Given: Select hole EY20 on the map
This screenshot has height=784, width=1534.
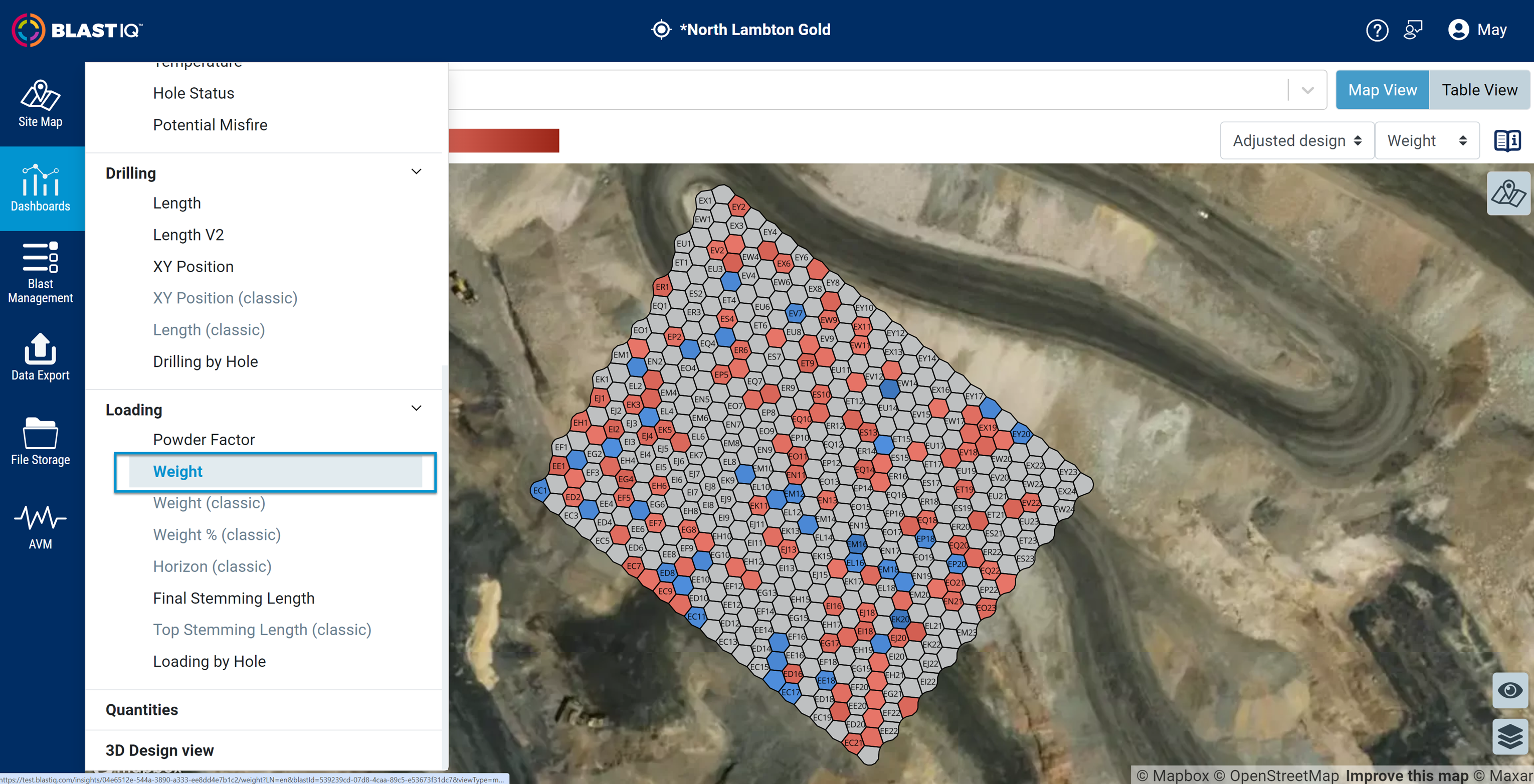Looking at the screenshot, I should (1021, 434).
